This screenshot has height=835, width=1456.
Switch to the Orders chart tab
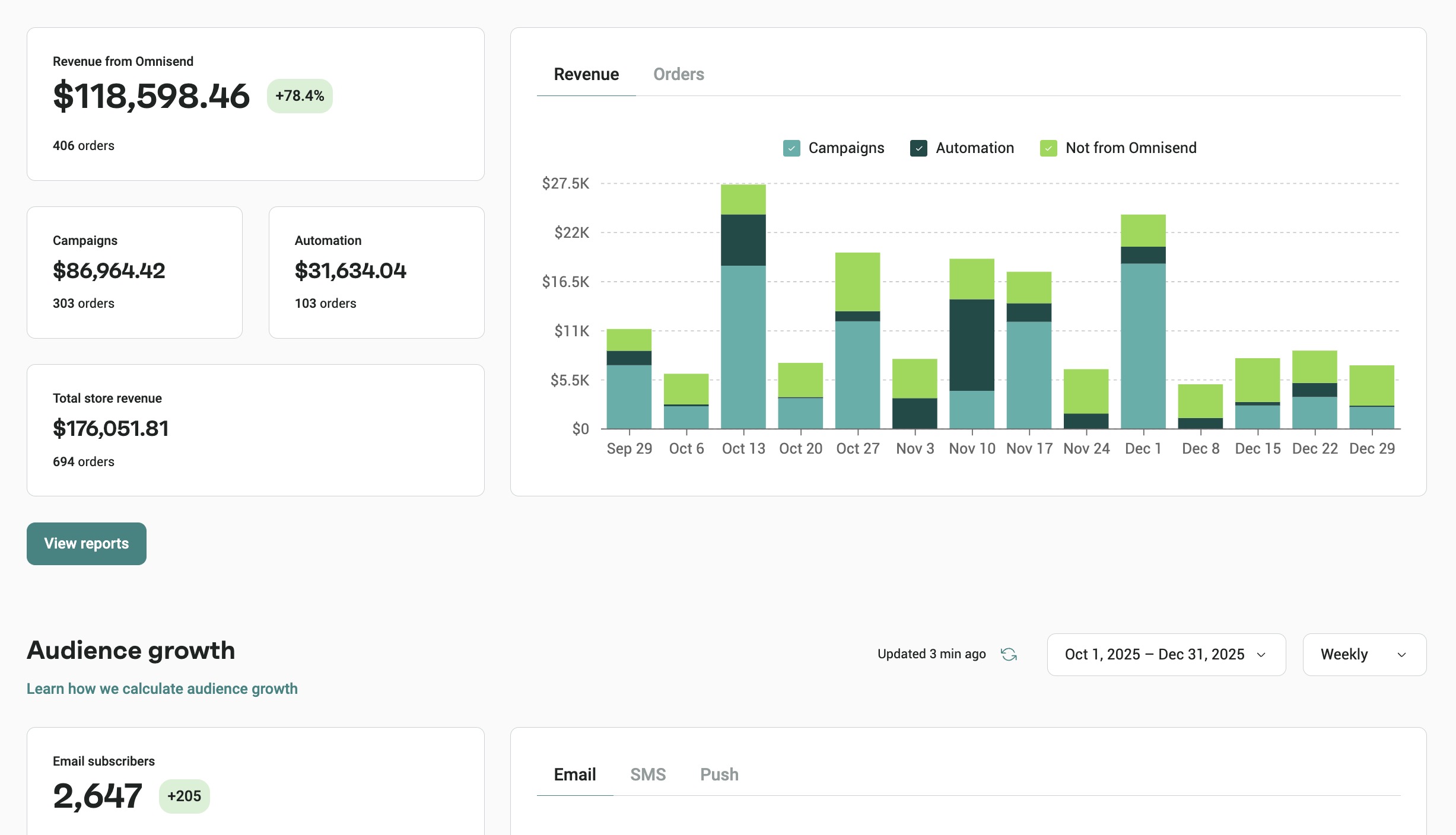point(678,74)
